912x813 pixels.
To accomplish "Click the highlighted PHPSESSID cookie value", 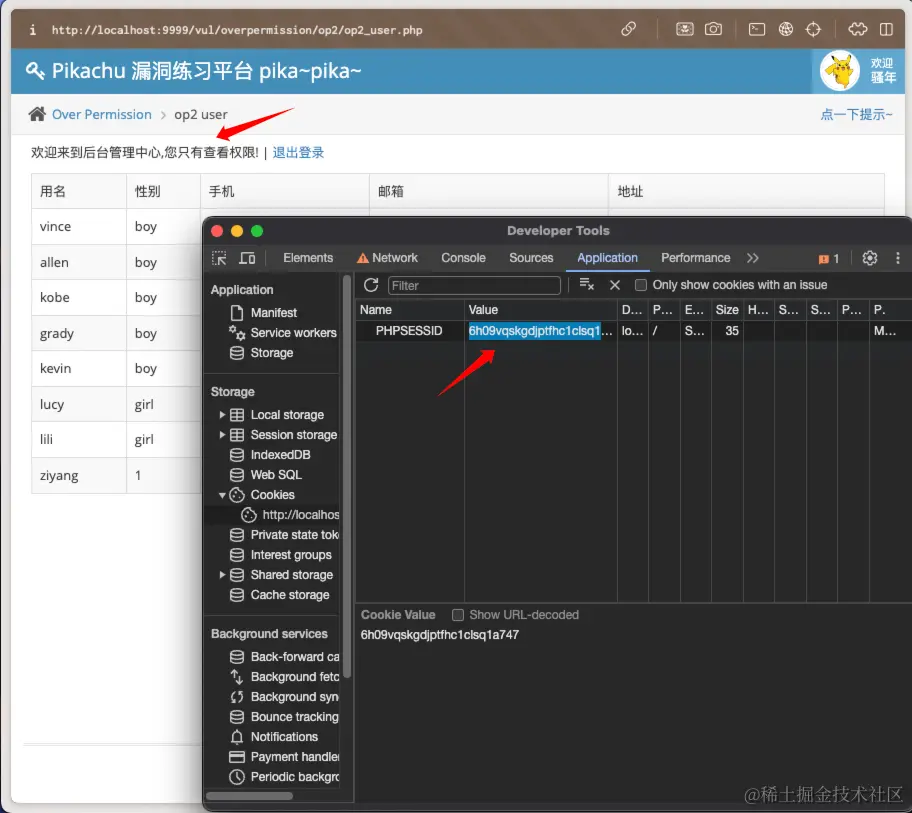I will coord(534,331).
